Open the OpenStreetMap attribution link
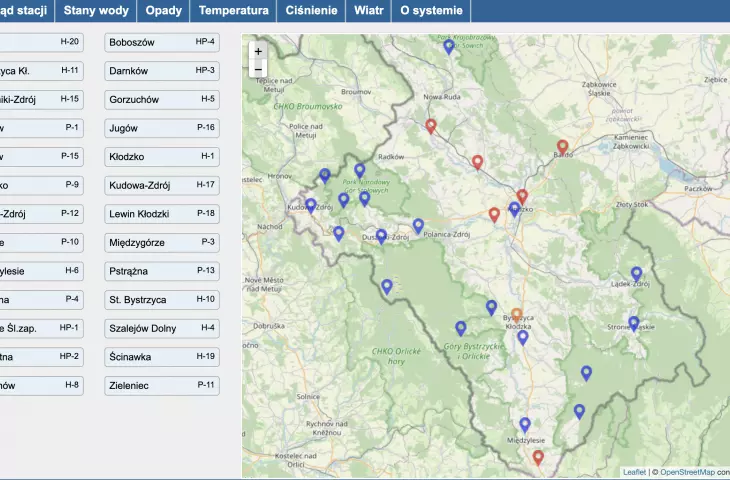730x480 pixels. (687, 472)
